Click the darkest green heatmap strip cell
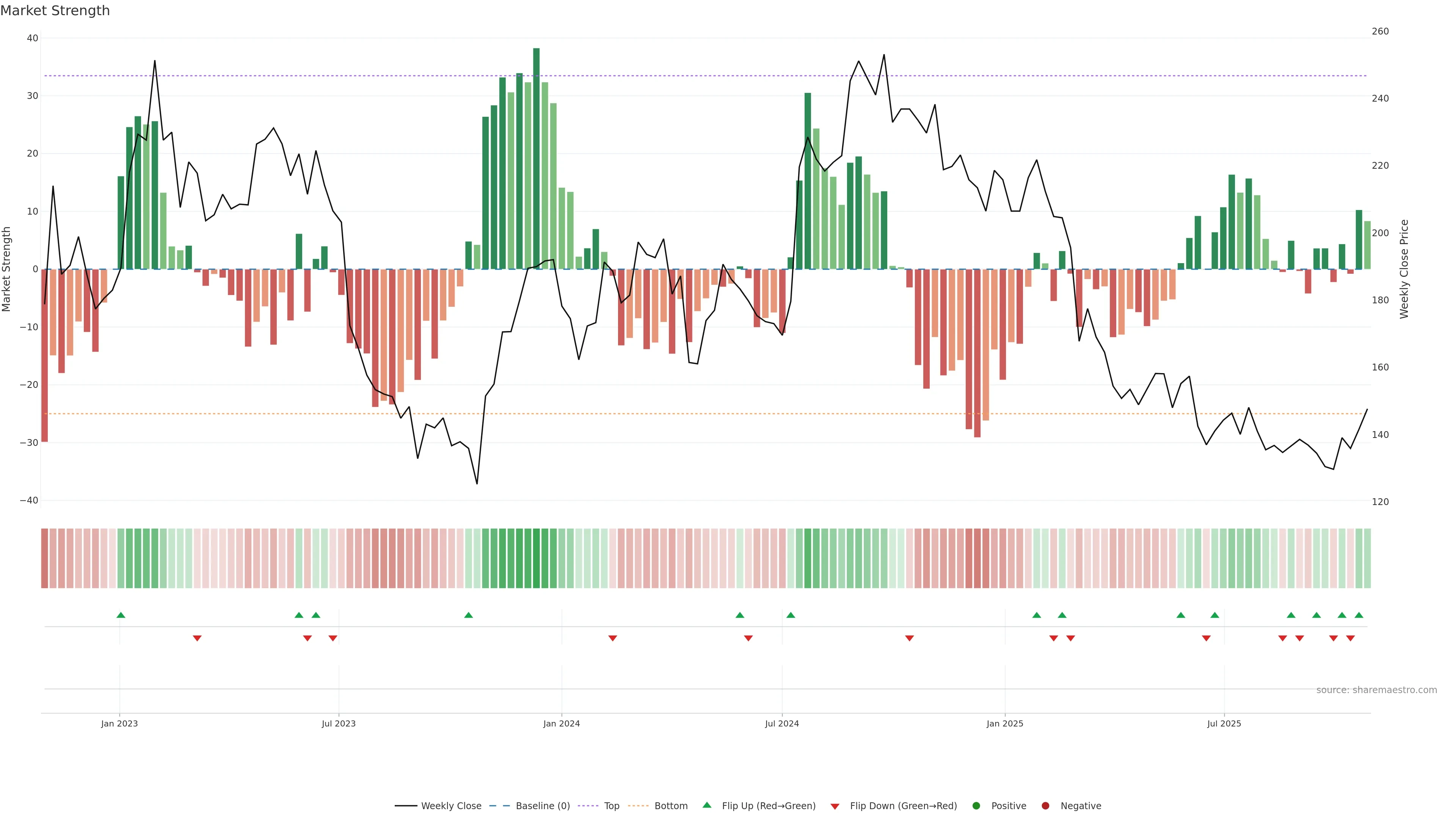This screenshot has height=819, width=1456. (536, 559)
